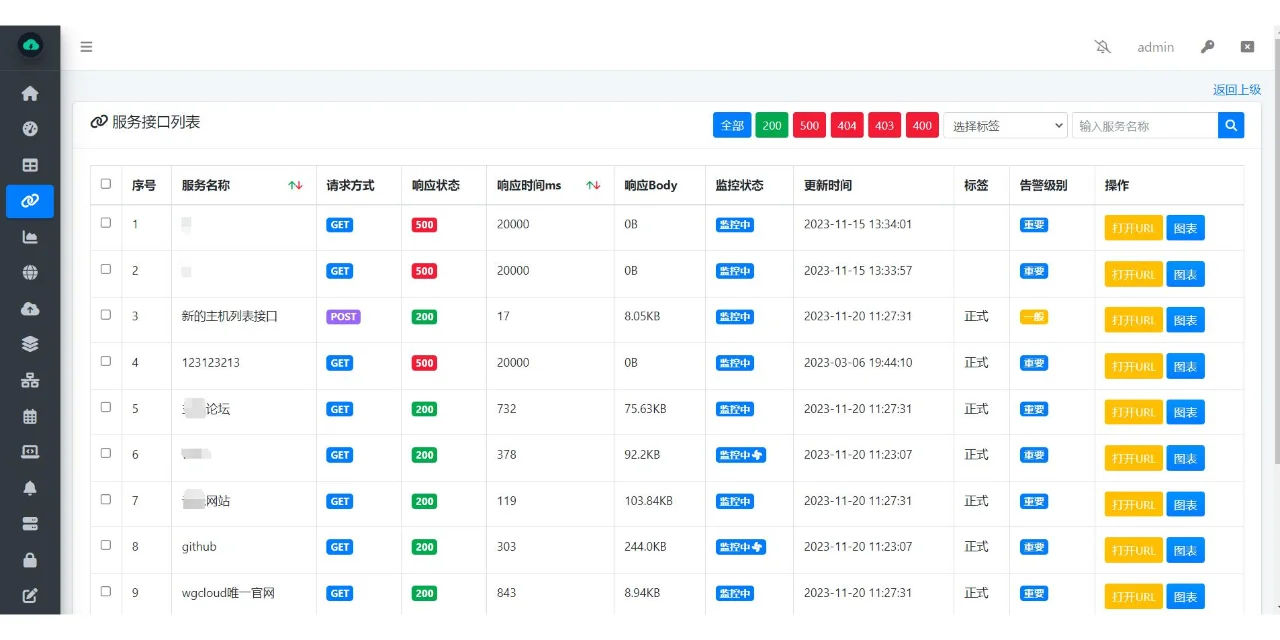
Task: Check the checkbox for row 2
Action: point(106,269)
